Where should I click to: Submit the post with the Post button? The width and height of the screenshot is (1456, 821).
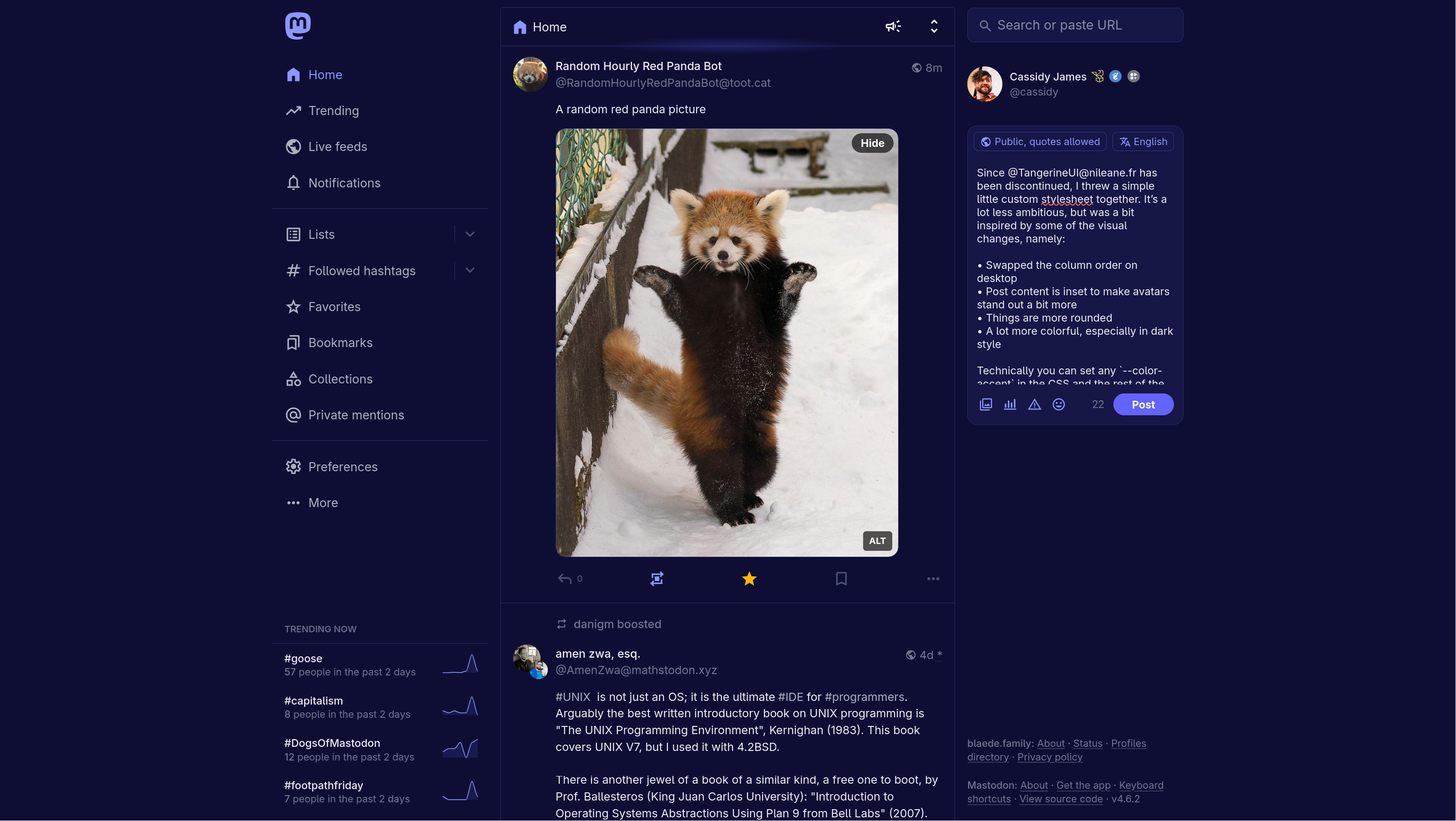(x=1143, y=404)
